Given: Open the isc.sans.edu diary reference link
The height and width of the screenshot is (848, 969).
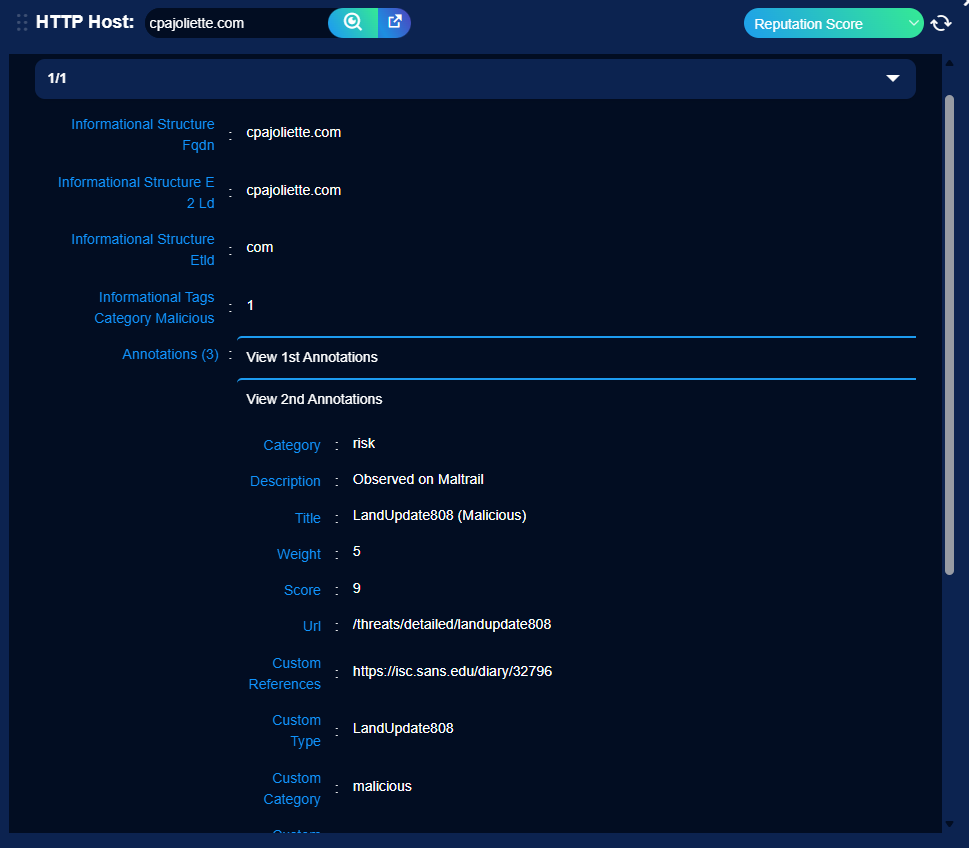Looking at the screenshot, I should [x=452, y=671].
